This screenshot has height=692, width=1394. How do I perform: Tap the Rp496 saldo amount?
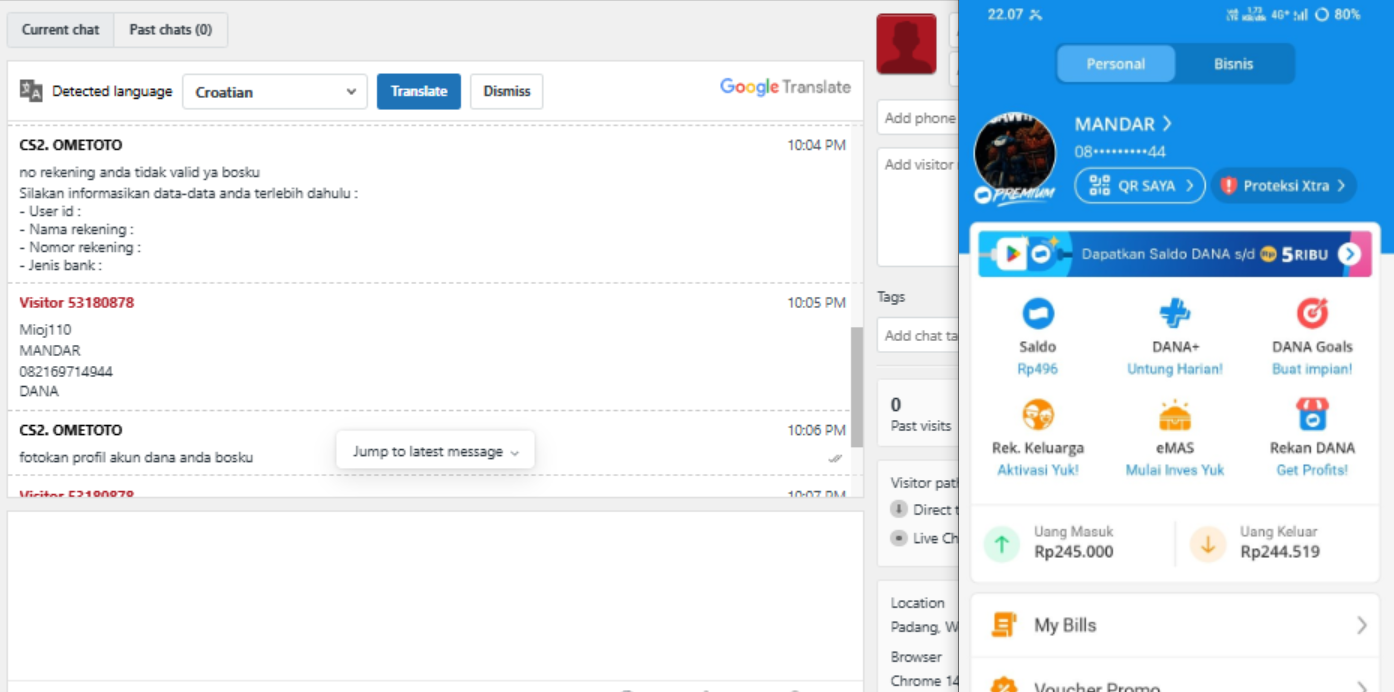coord(1038,369)
